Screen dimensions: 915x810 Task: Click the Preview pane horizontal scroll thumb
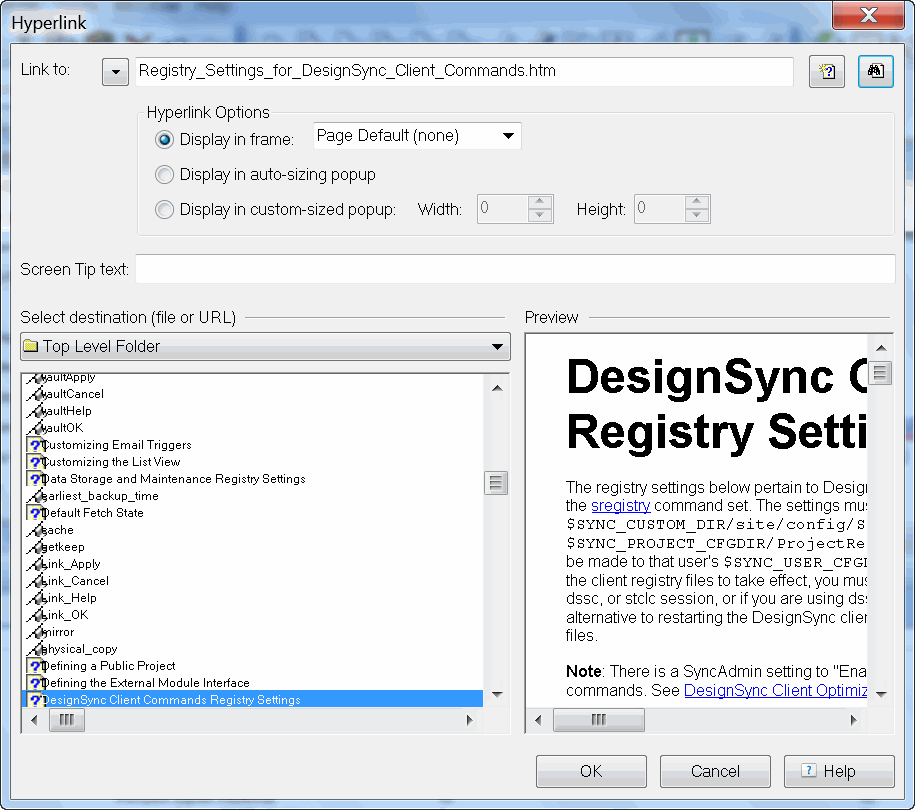pos(599,720)
